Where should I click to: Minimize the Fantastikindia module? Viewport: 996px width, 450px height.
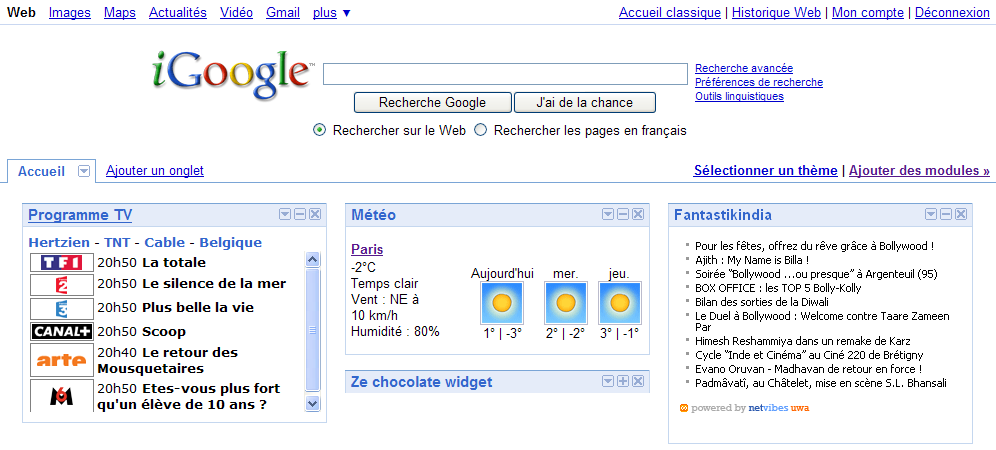[x=946, y=214]
